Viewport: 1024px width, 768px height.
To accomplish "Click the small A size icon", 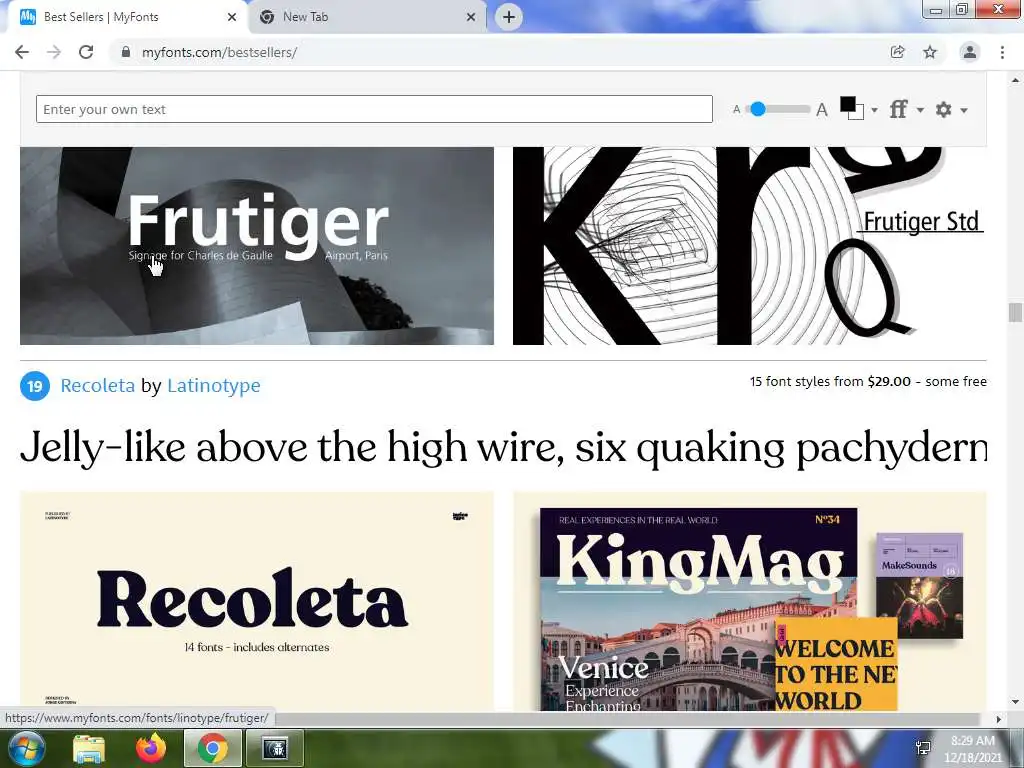I will click(737, 110).
